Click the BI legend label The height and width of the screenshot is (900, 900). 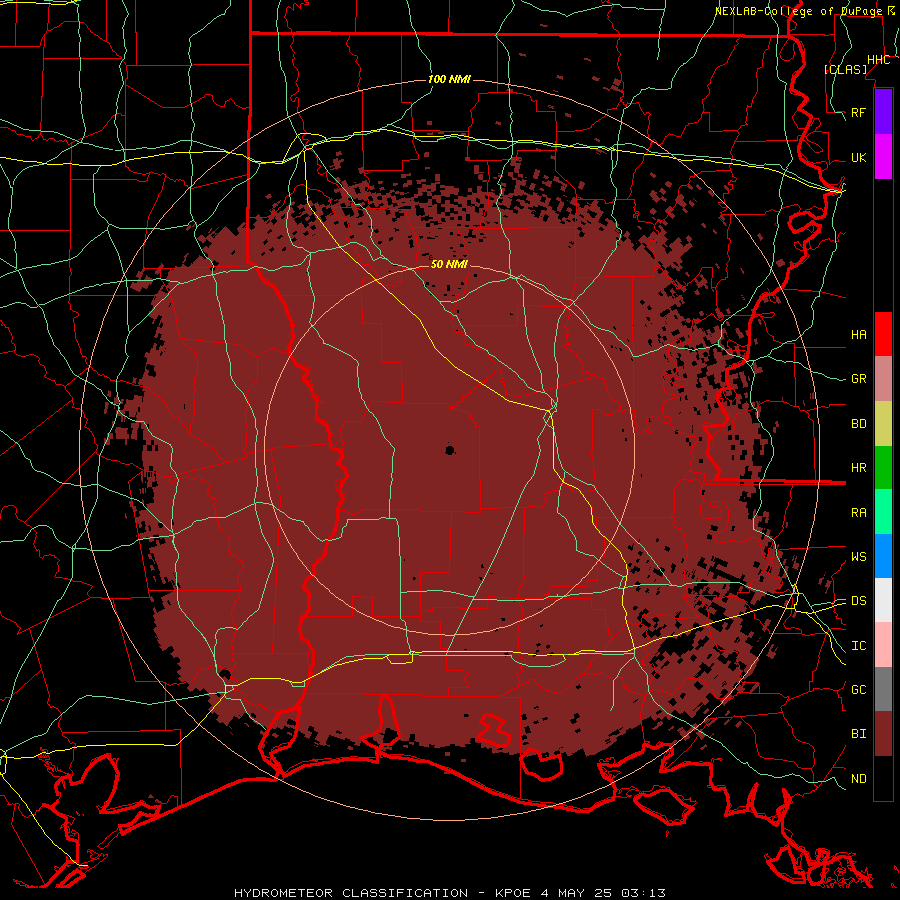858,734
